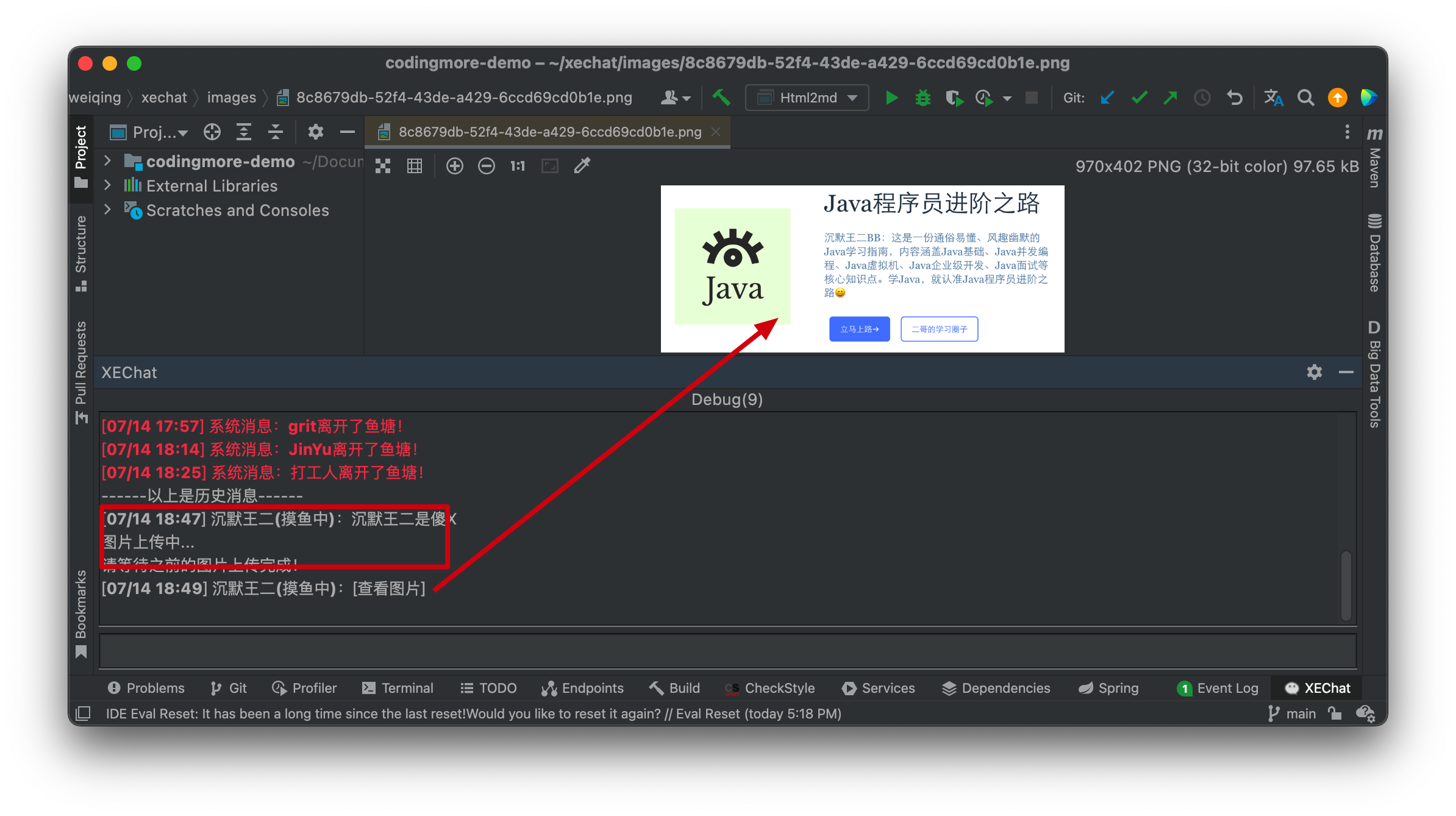Expand the codingmore-demo project node
The height and width of the screenshot is (816, 1456).
click(108, 161)
